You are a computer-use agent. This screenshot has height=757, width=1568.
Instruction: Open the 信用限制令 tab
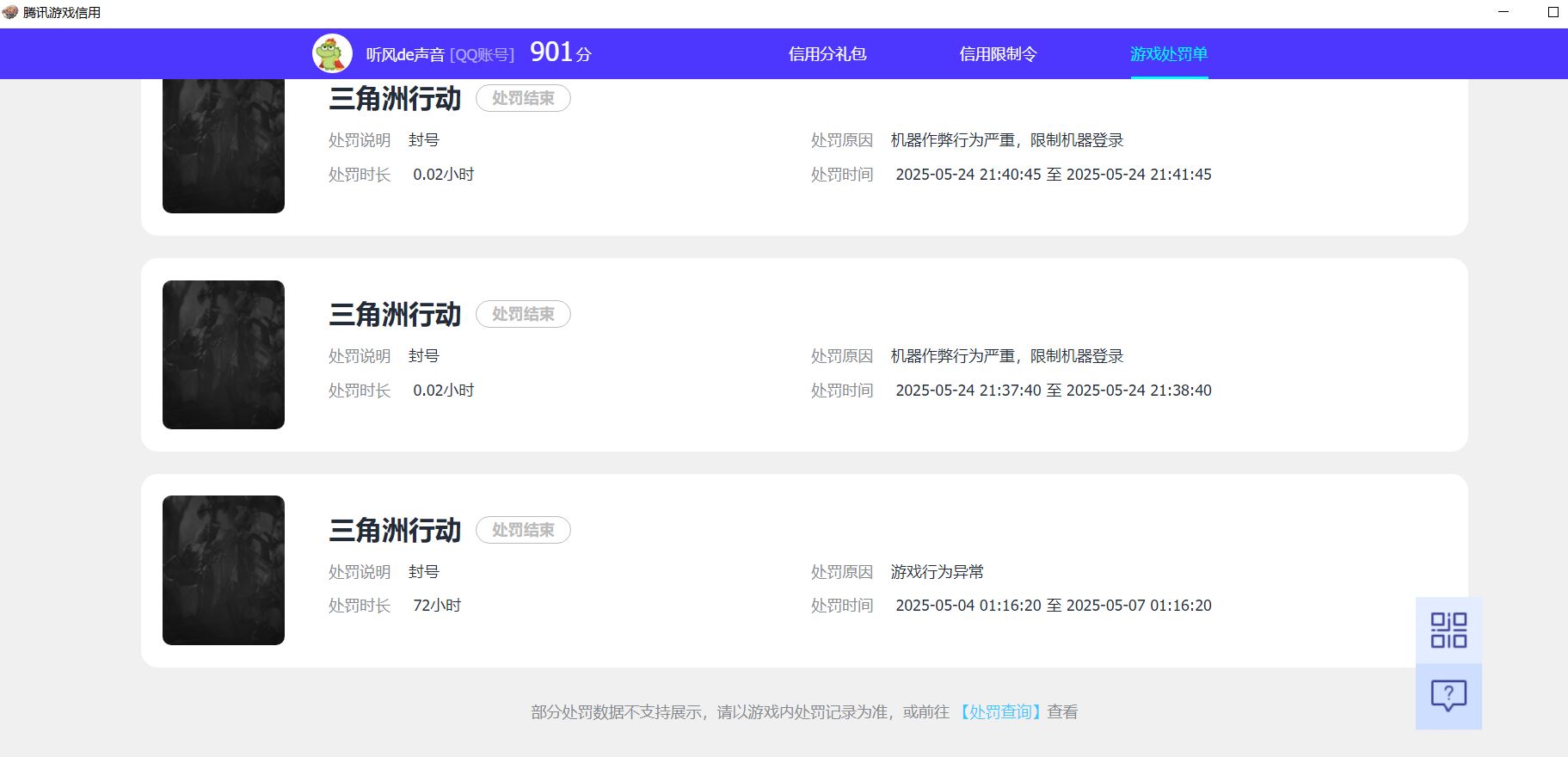[998, 54]
